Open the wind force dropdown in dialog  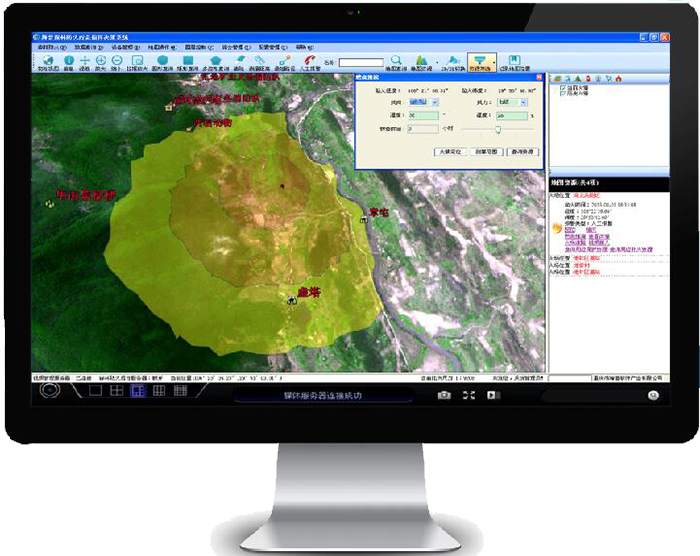tap(524, 102)
